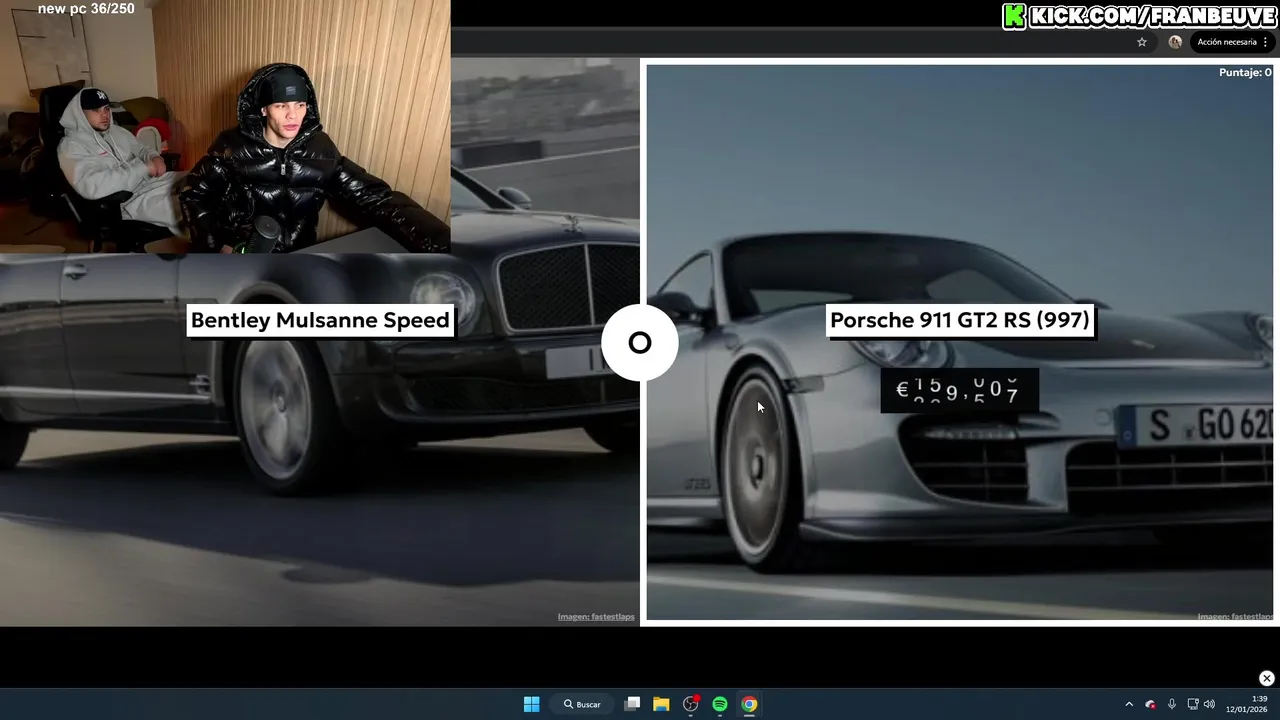This screenshot has height=720, width=1280.
Task: Open the clock showing 1:39 12/01/2026
Action: pos(1248,704)
